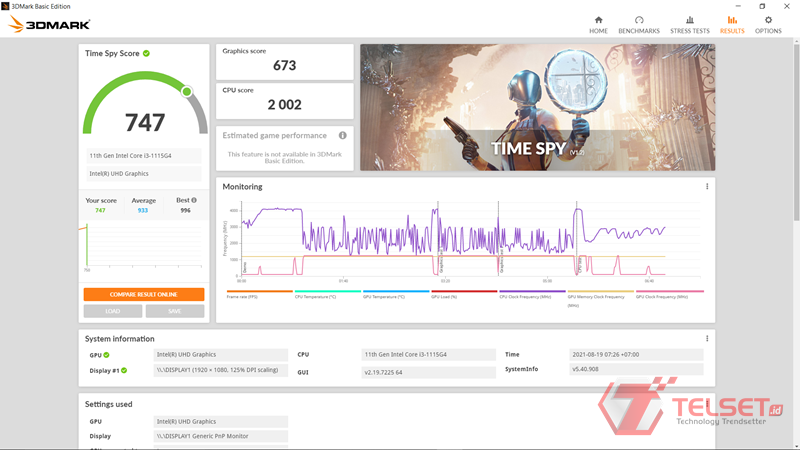Click the Load button
The image size is (800, 450).
point(113,311)
